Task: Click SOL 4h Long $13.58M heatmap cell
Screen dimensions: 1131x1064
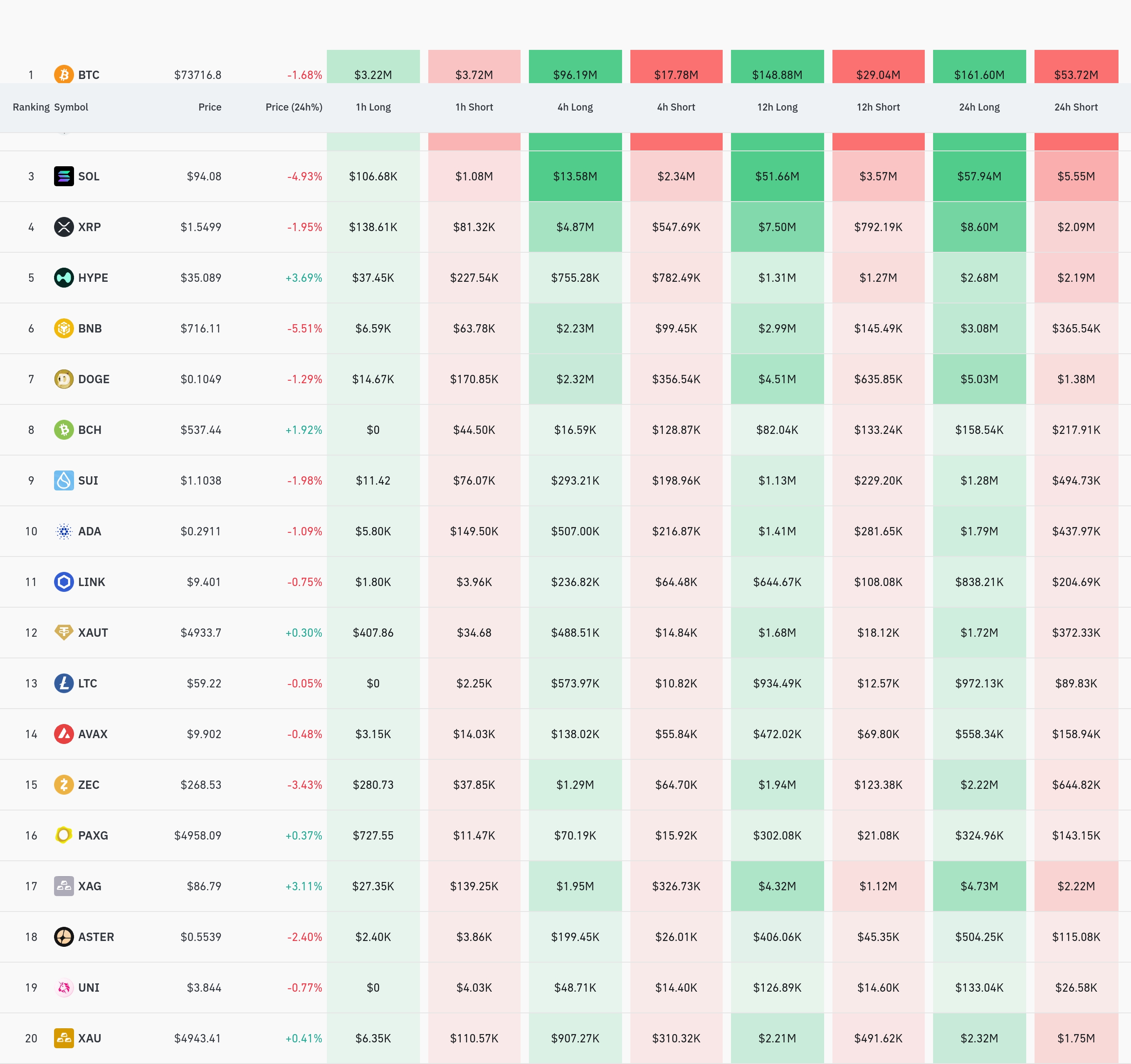Action: 575,176
